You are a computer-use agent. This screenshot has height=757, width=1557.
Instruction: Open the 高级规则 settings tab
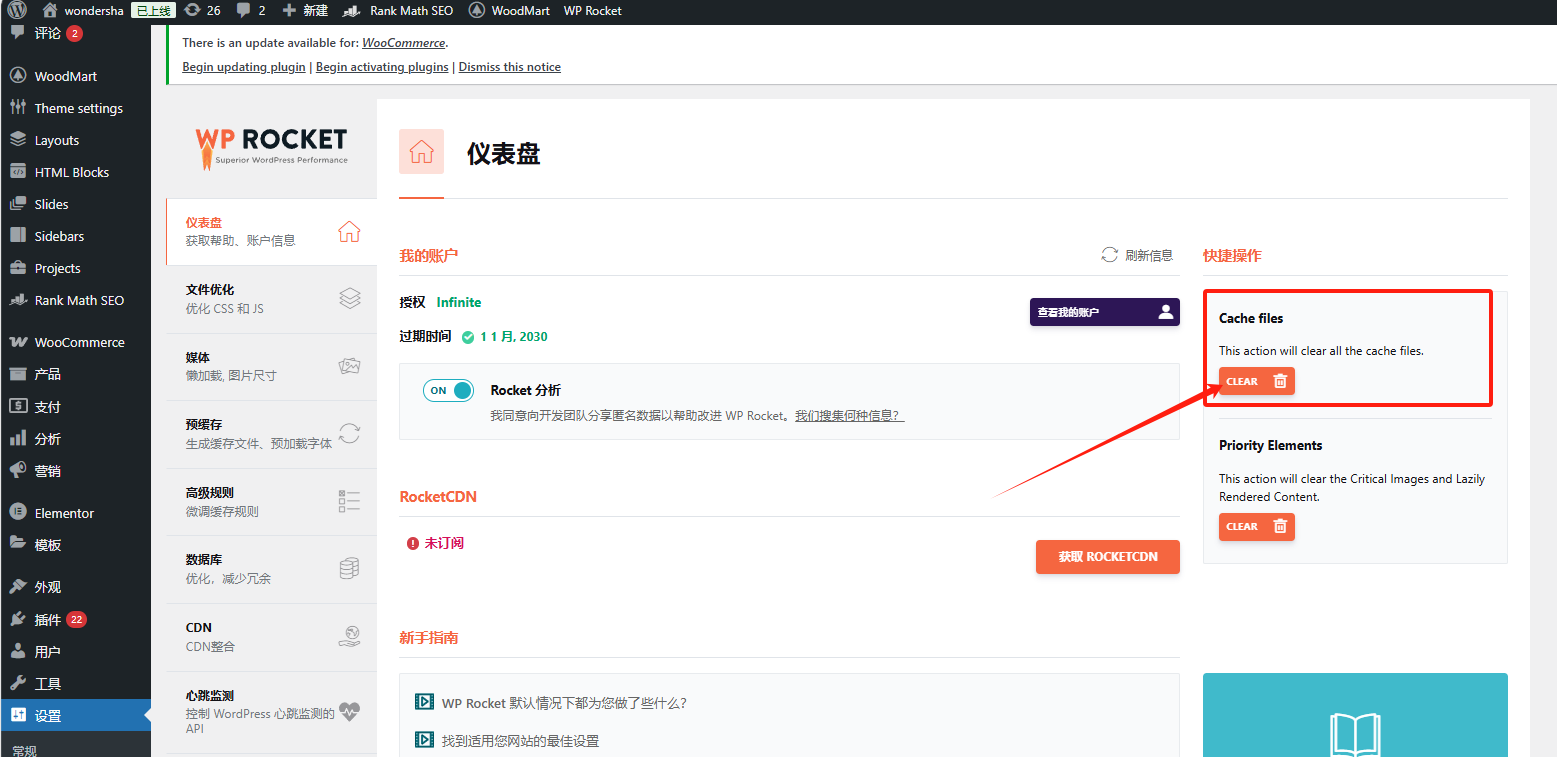tap(258, 502)
